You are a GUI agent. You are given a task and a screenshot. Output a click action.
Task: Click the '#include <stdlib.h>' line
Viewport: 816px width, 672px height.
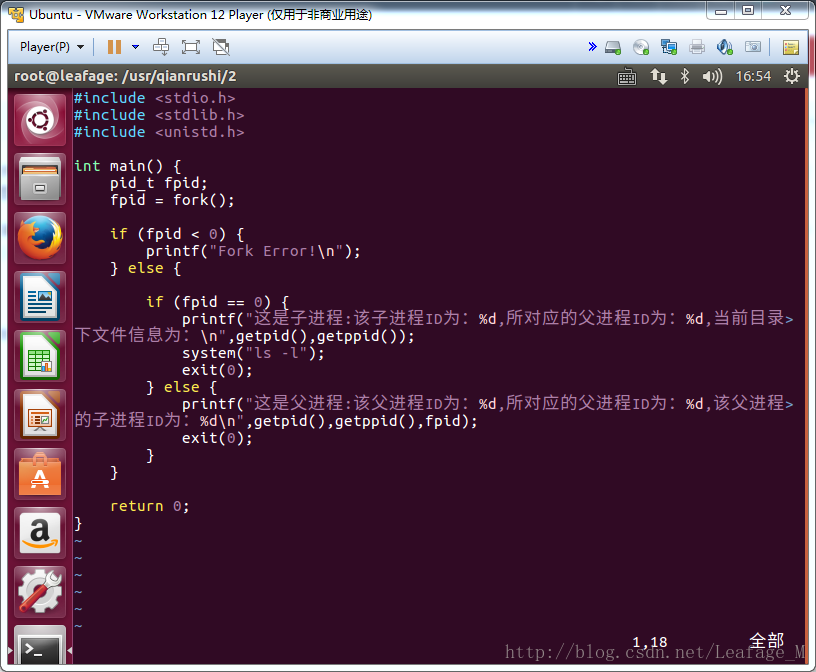pos(159,115)
